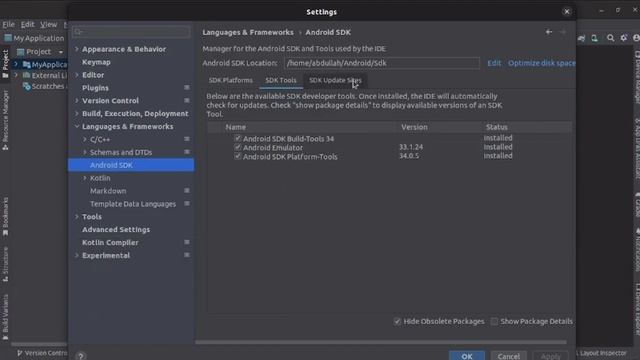Viewport: 640px width, 360px height.
Task: Click the Settings search field
Action: click(131, 31)
